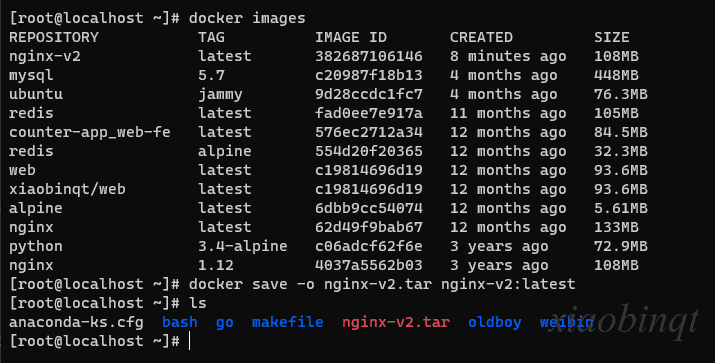715x363 pixels.
Task: Click the counter-app_web-fe repository name
Action: [x=90, y=132]
